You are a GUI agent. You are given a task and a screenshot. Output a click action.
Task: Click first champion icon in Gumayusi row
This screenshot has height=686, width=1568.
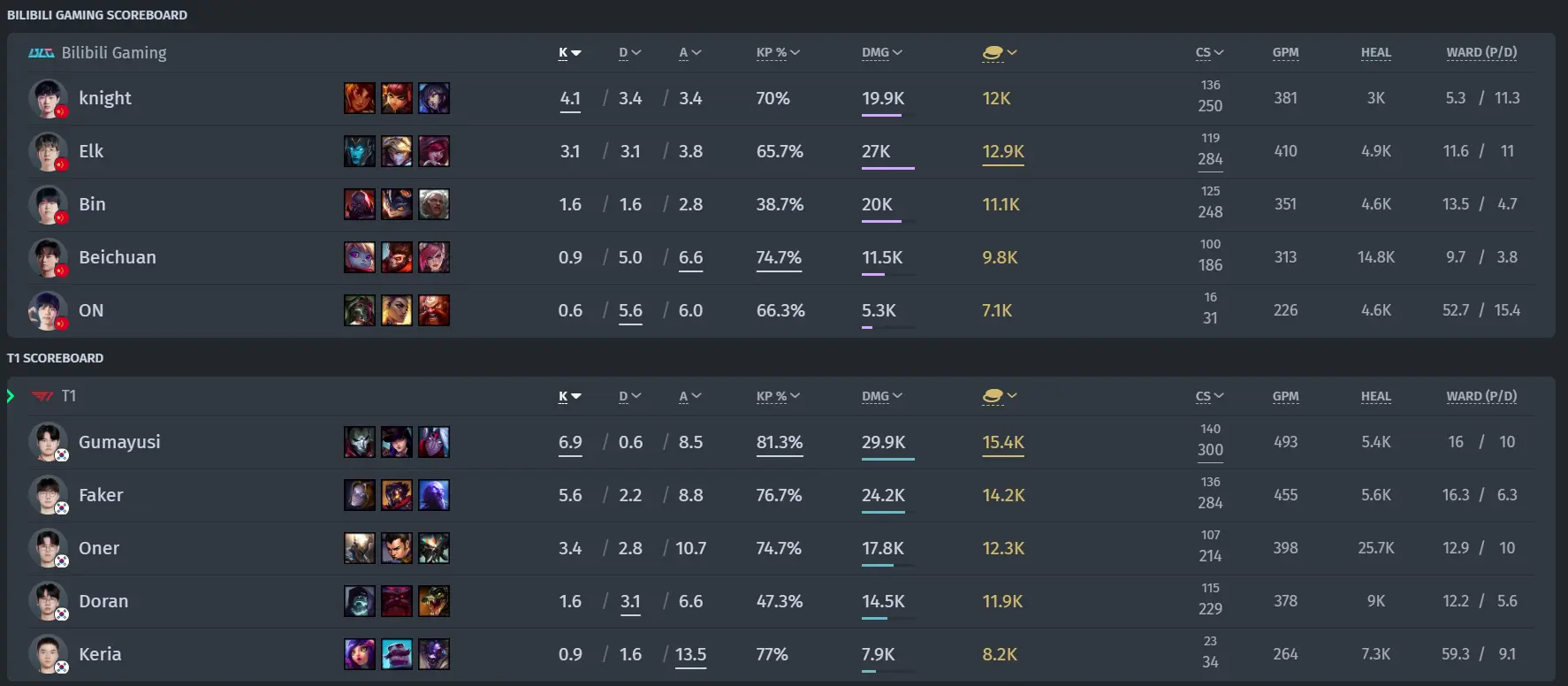pyautogui.click(x=360, y=442)
